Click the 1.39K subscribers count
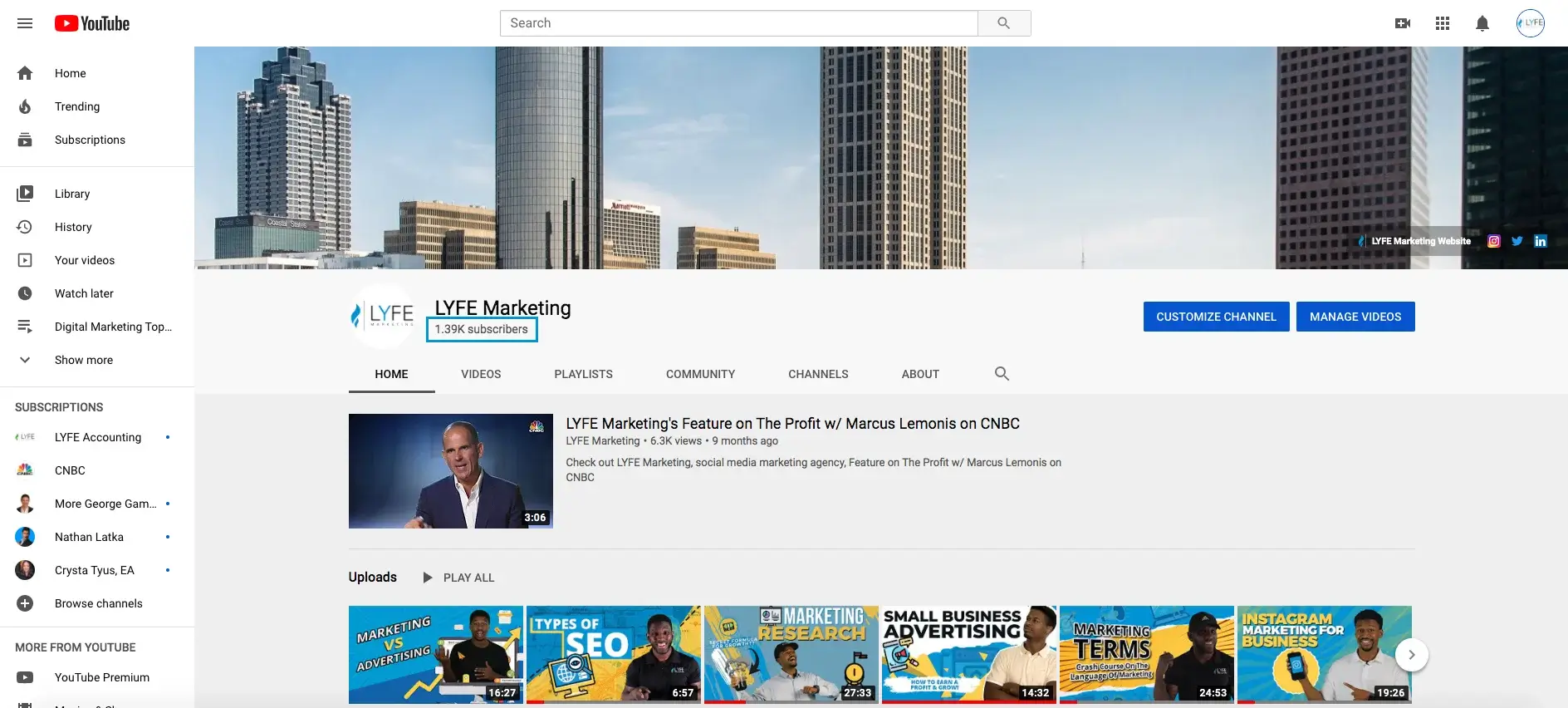 click(x=482, y=329)
